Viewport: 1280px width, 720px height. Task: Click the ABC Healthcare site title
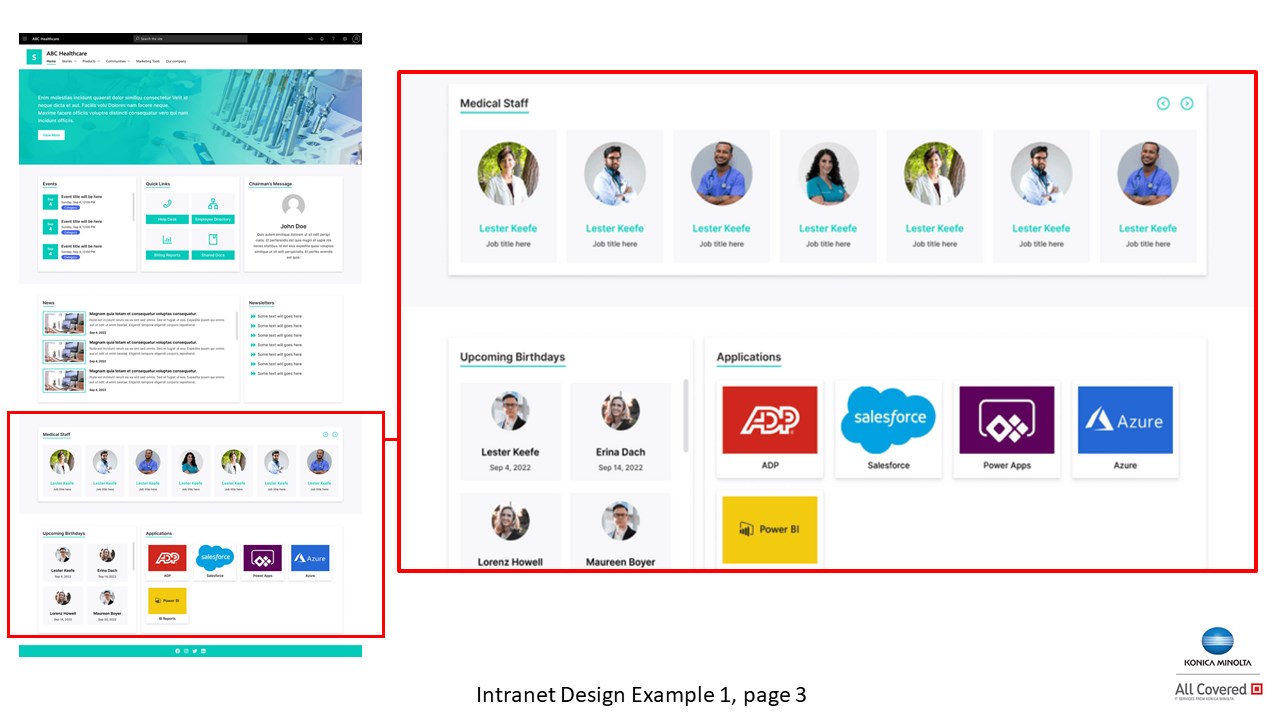pyautogui.click(x=66, y=53)
